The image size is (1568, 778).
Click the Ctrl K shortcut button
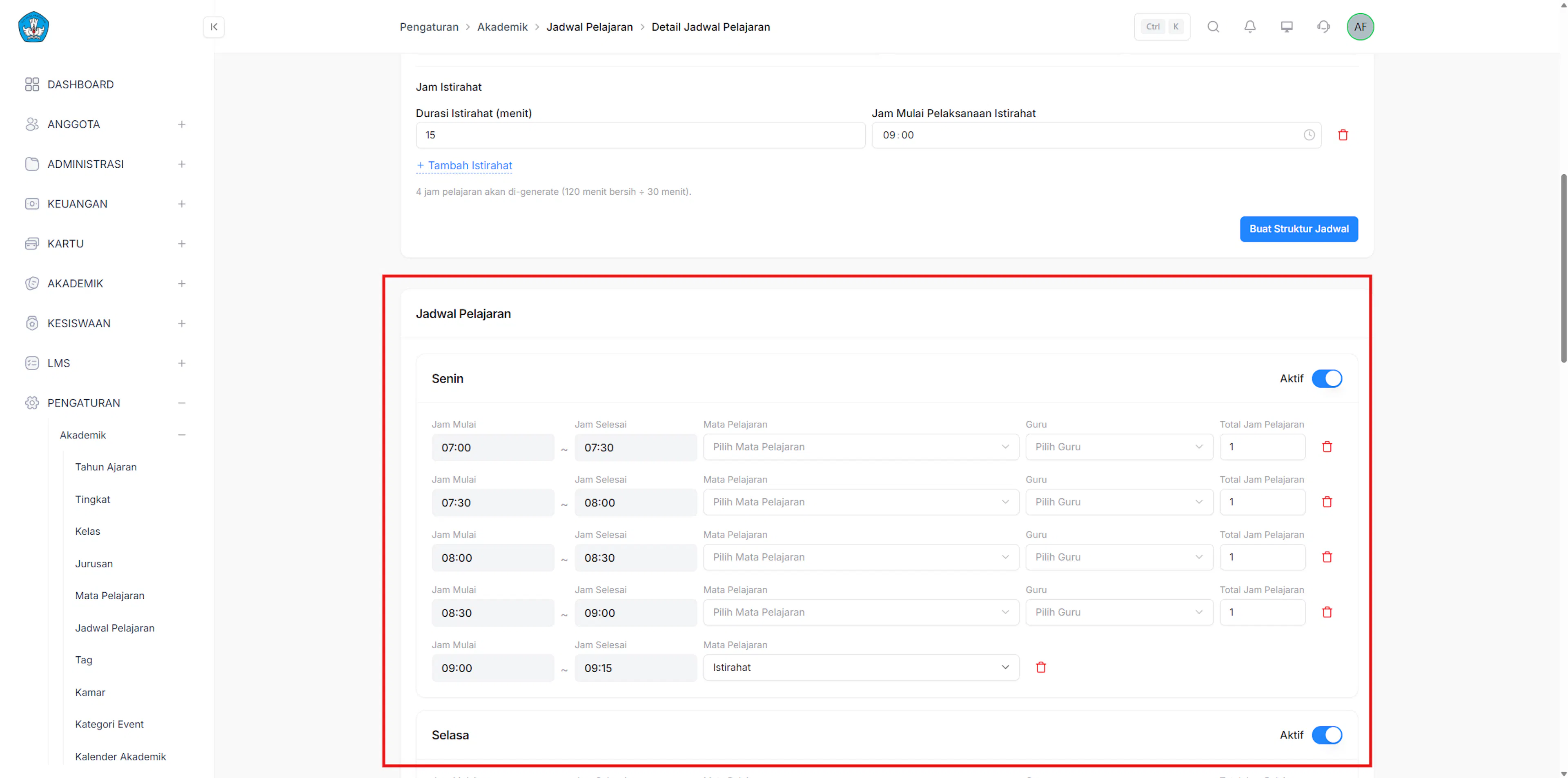pos(1162,27)
